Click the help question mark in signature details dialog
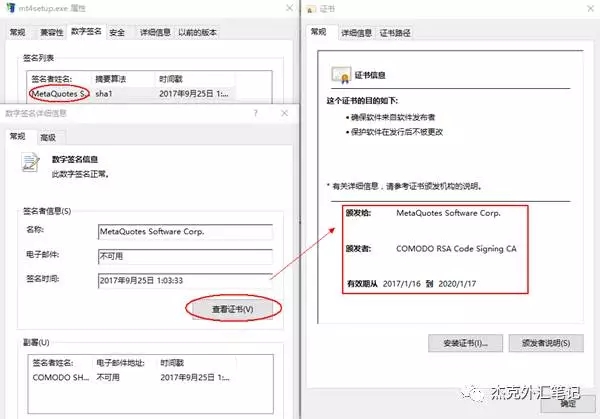The height and width of the screenshot is (419, 600). [x=255, y=113]
